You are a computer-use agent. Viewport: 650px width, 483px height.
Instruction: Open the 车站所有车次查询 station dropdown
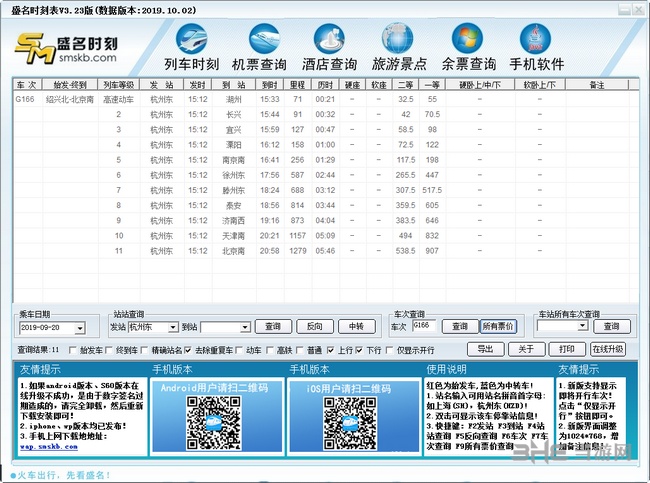click(x=583, y=326)
